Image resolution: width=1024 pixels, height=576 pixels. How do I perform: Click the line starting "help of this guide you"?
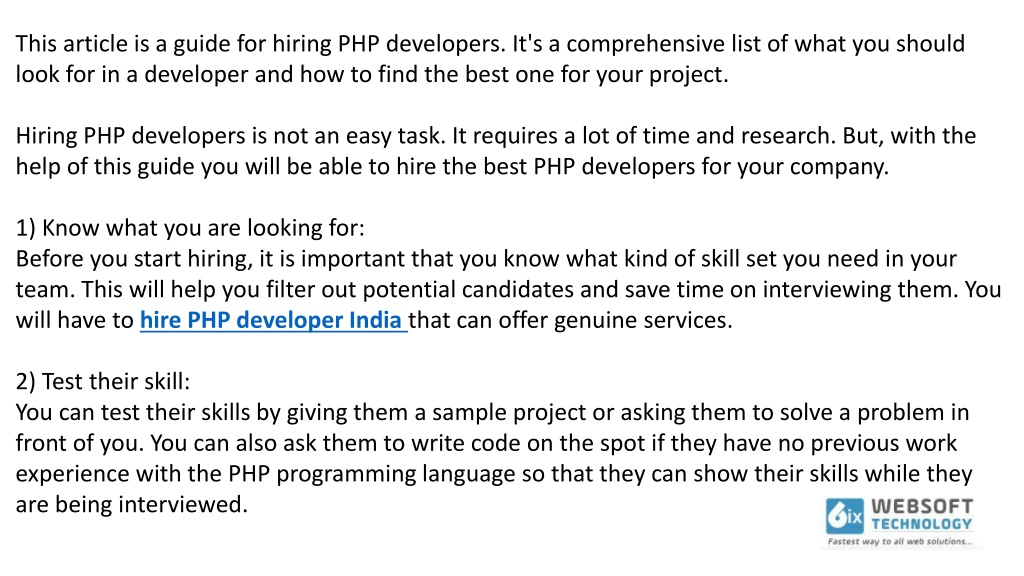click(x=452, y=167)
